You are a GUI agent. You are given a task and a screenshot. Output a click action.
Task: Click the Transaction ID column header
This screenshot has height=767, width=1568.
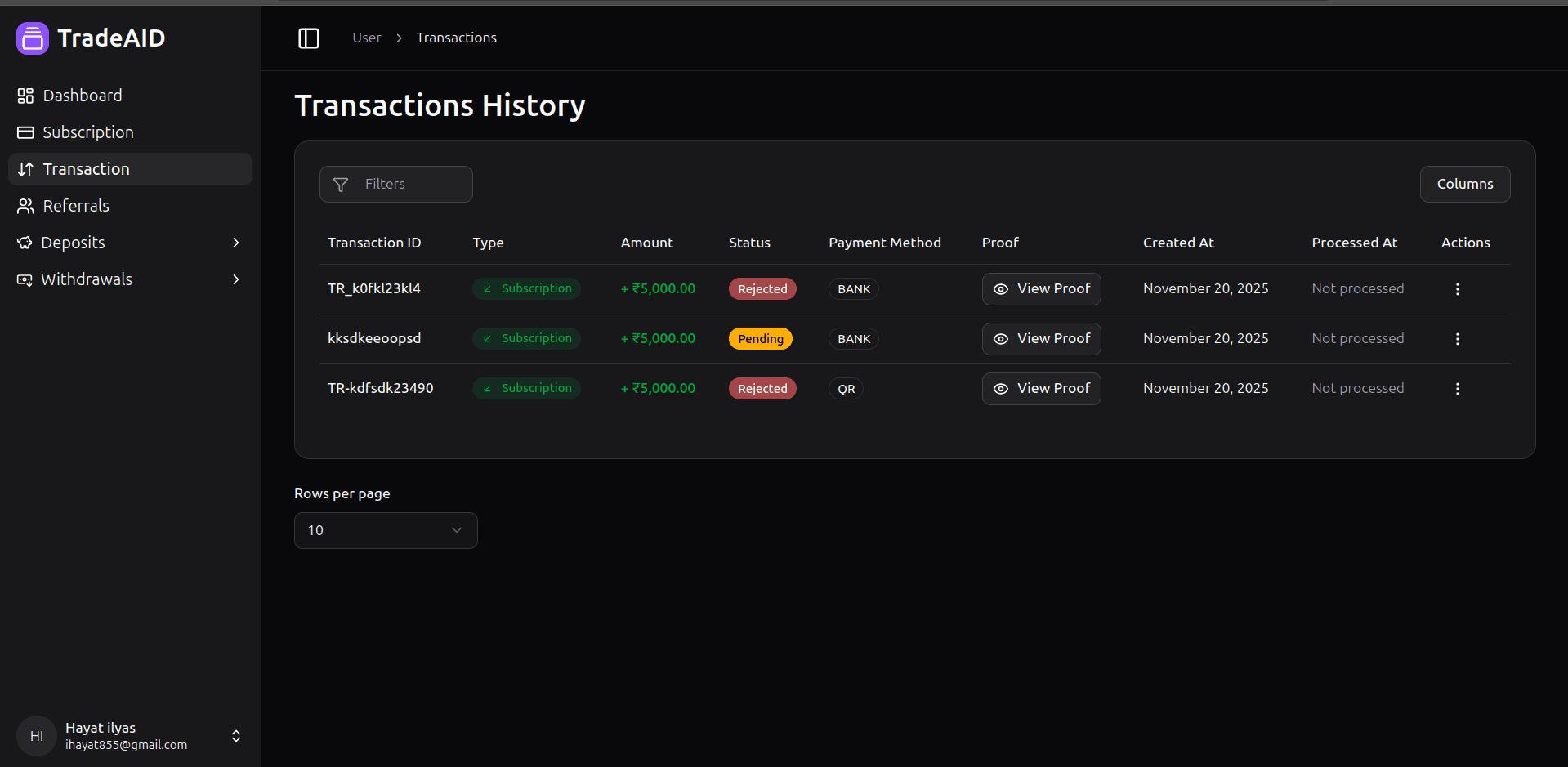pos(374,243)
